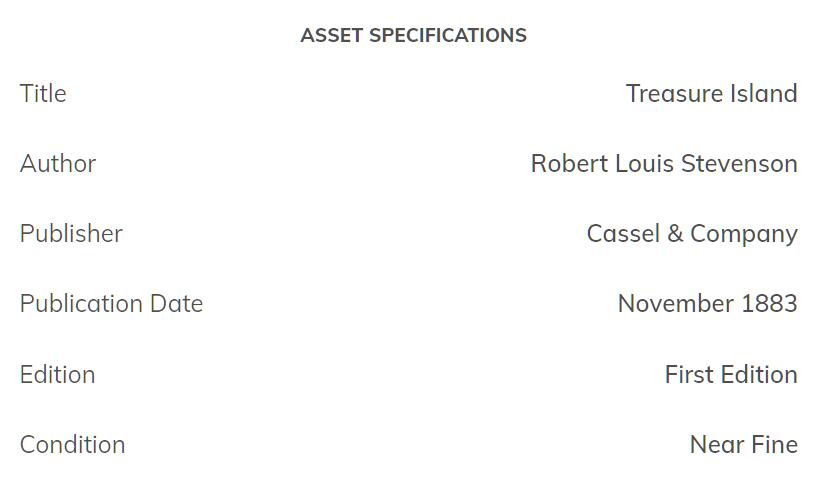Screen dimensions: 836x492
Task: Select the Condition field label
Action: [x=72, y=445]
